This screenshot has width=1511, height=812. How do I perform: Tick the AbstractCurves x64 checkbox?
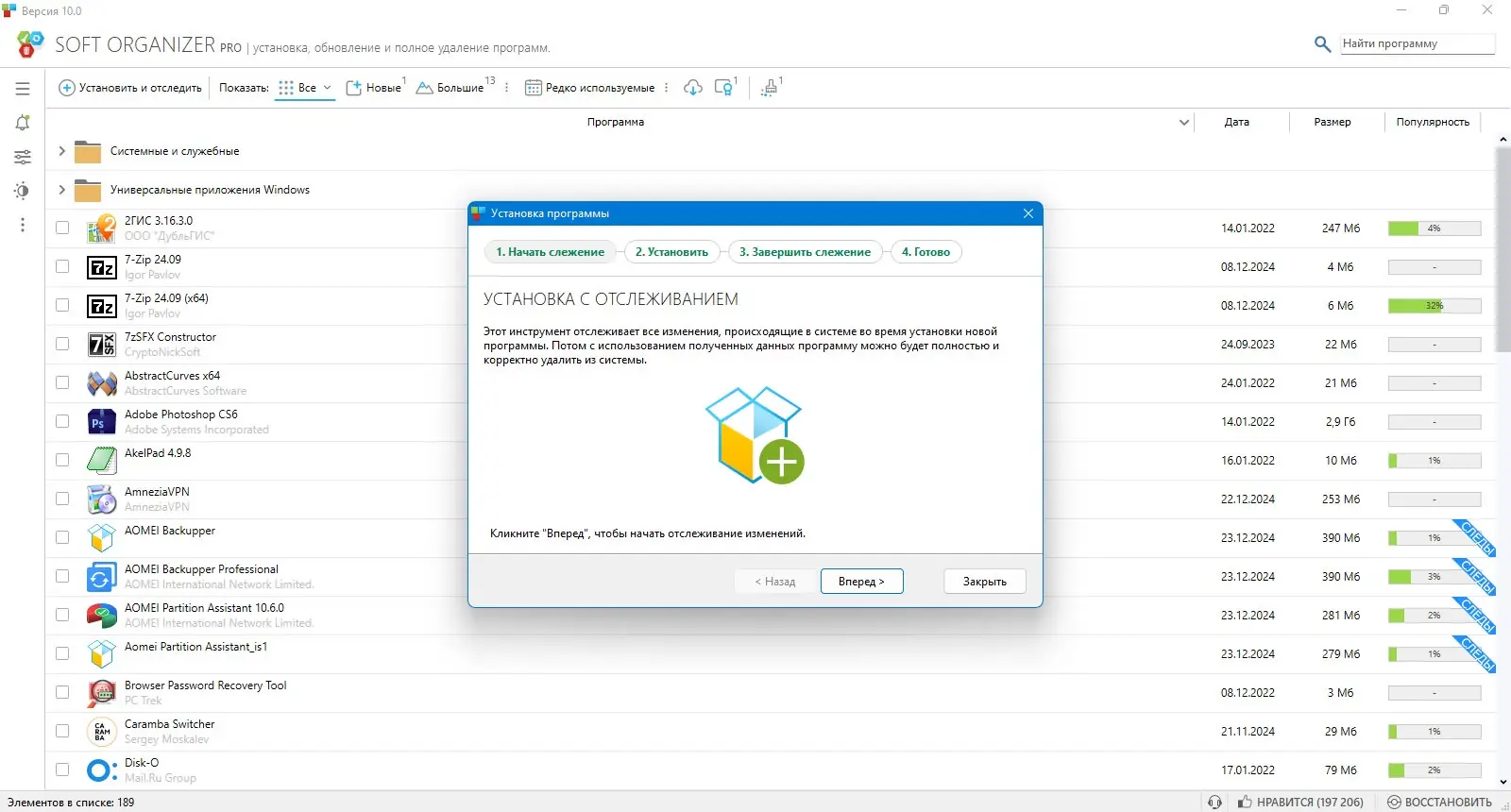coord(62,382)
